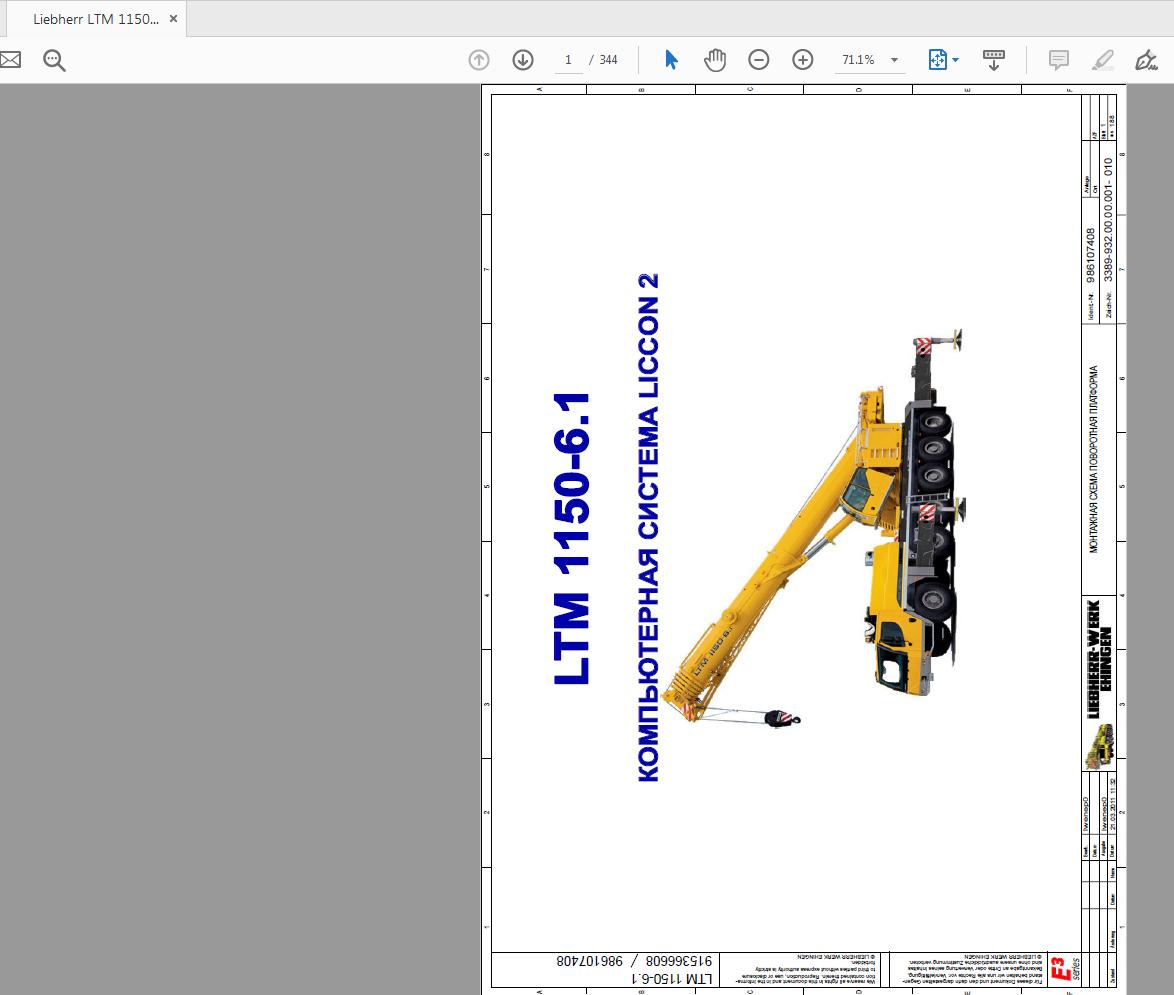Click the Liebherr-Werk Ehingen logo
This screenshot has height=995, width=1174.
(1099, 660)
